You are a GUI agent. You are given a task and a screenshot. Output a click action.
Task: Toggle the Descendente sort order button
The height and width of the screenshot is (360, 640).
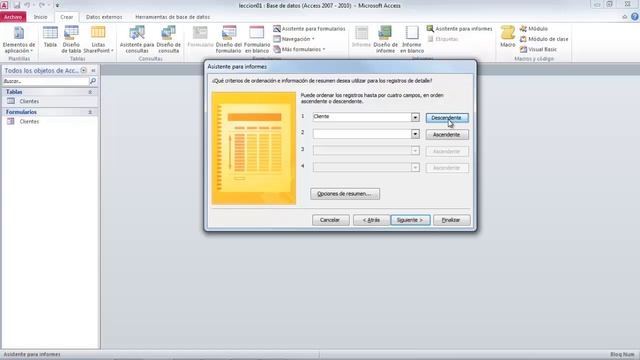447,118
